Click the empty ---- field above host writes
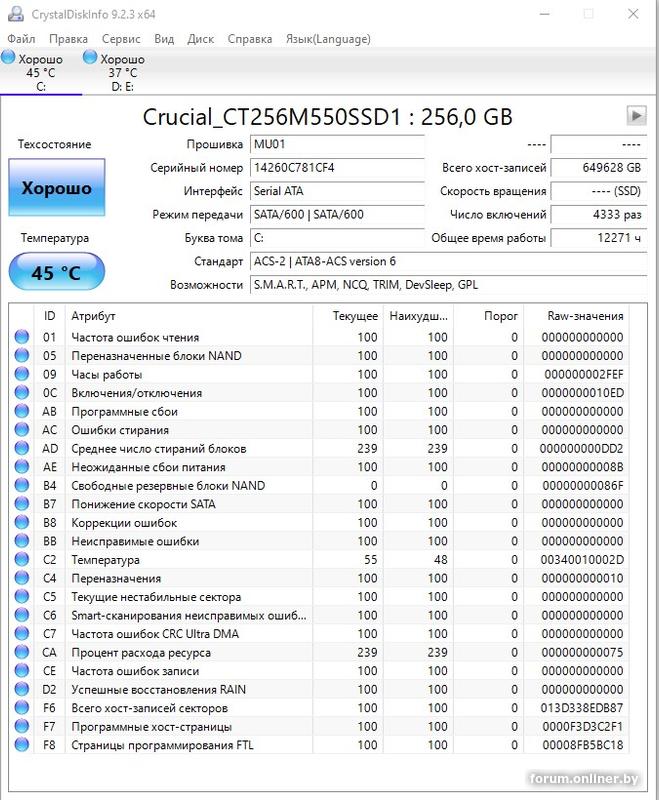 pyautogui.click(x=599, y=144)
